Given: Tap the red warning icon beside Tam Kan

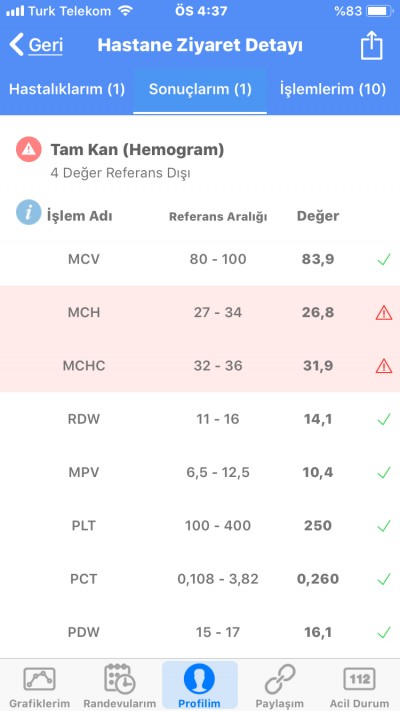Looking at the screenshot, I should [x=29, y=149].
